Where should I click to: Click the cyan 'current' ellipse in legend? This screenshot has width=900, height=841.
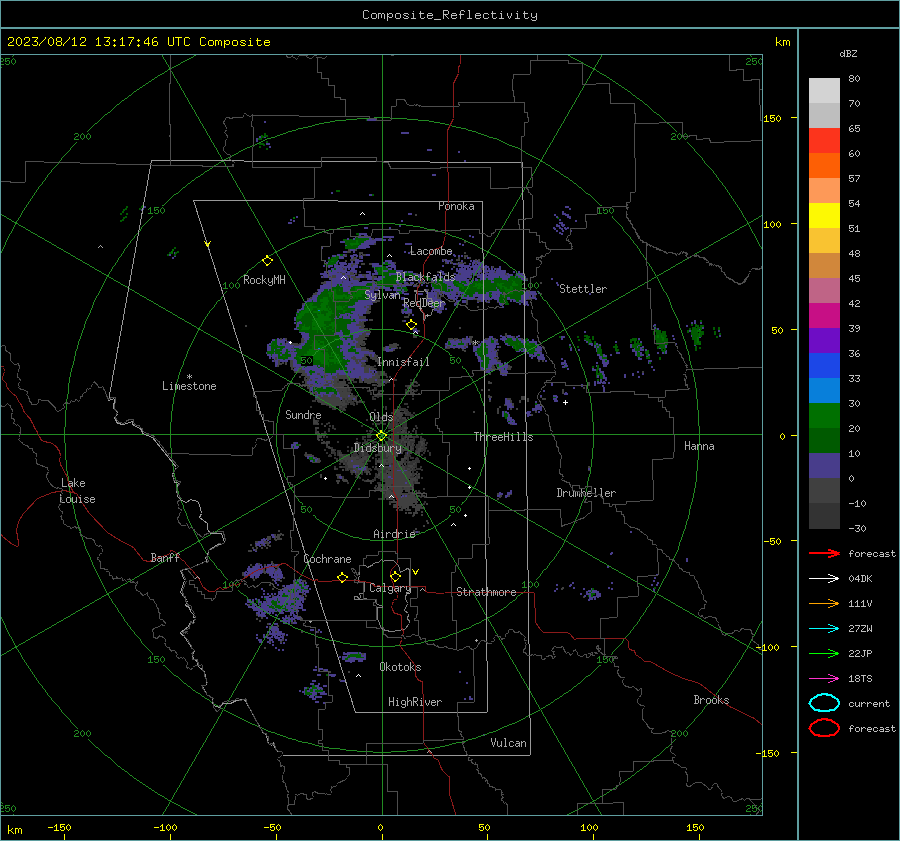click(x=824, y=703)
